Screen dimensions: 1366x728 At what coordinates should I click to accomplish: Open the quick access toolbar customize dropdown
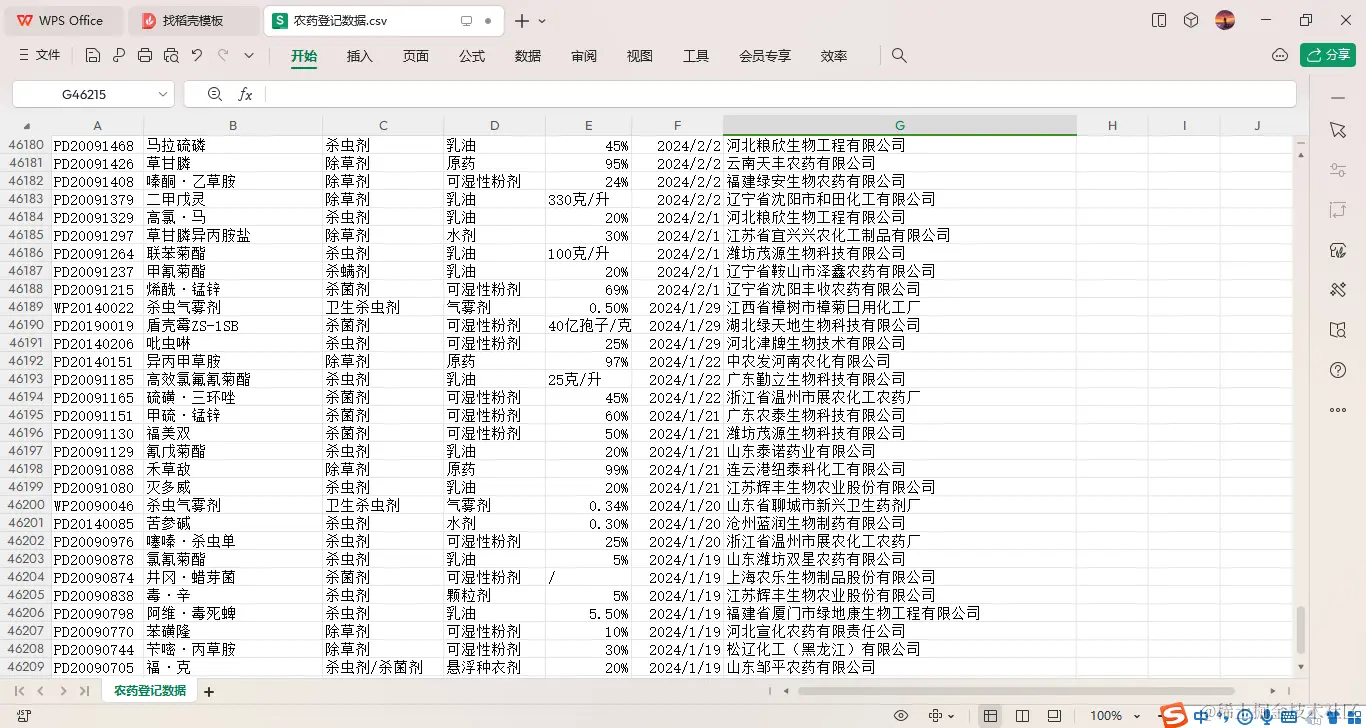pyautogui.click(x=249, y=56)
